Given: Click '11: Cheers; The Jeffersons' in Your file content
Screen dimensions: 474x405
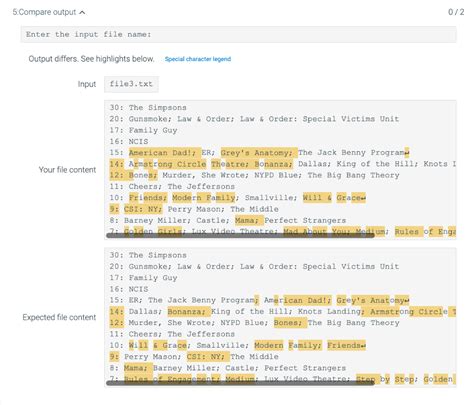Looking at the screenshot, I should coord(172,187).
